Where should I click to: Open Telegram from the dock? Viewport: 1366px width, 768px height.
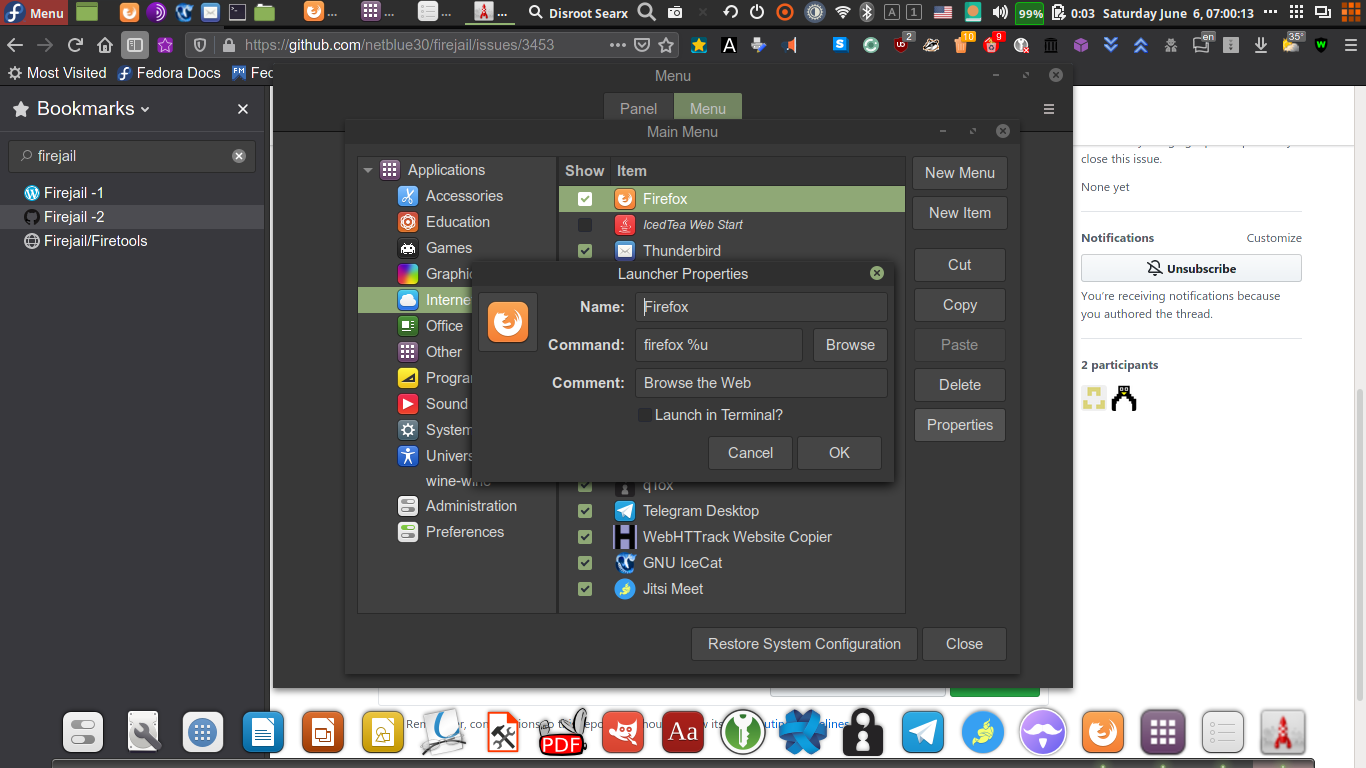[922, 733]
